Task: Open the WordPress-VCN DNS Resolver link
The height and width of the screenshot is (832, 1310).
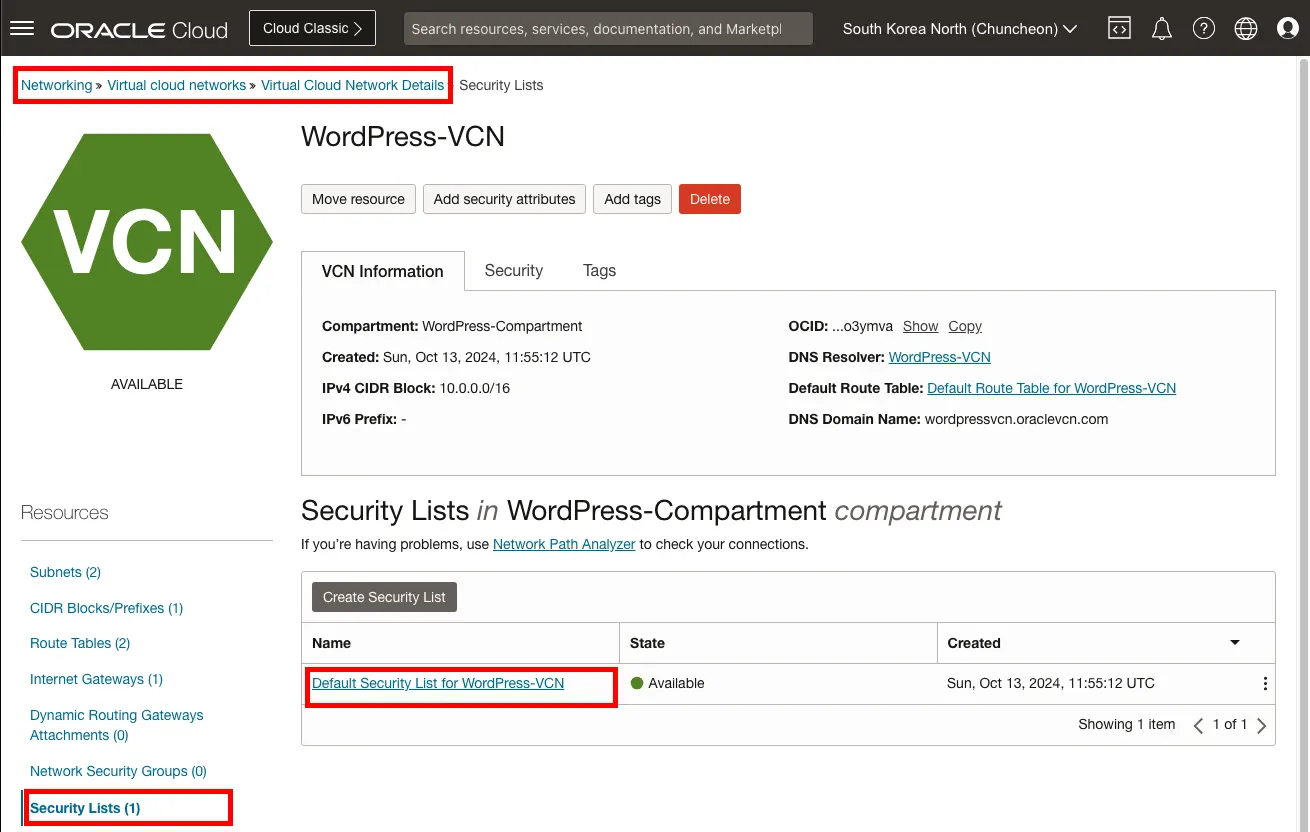Action: pos(940,357)
